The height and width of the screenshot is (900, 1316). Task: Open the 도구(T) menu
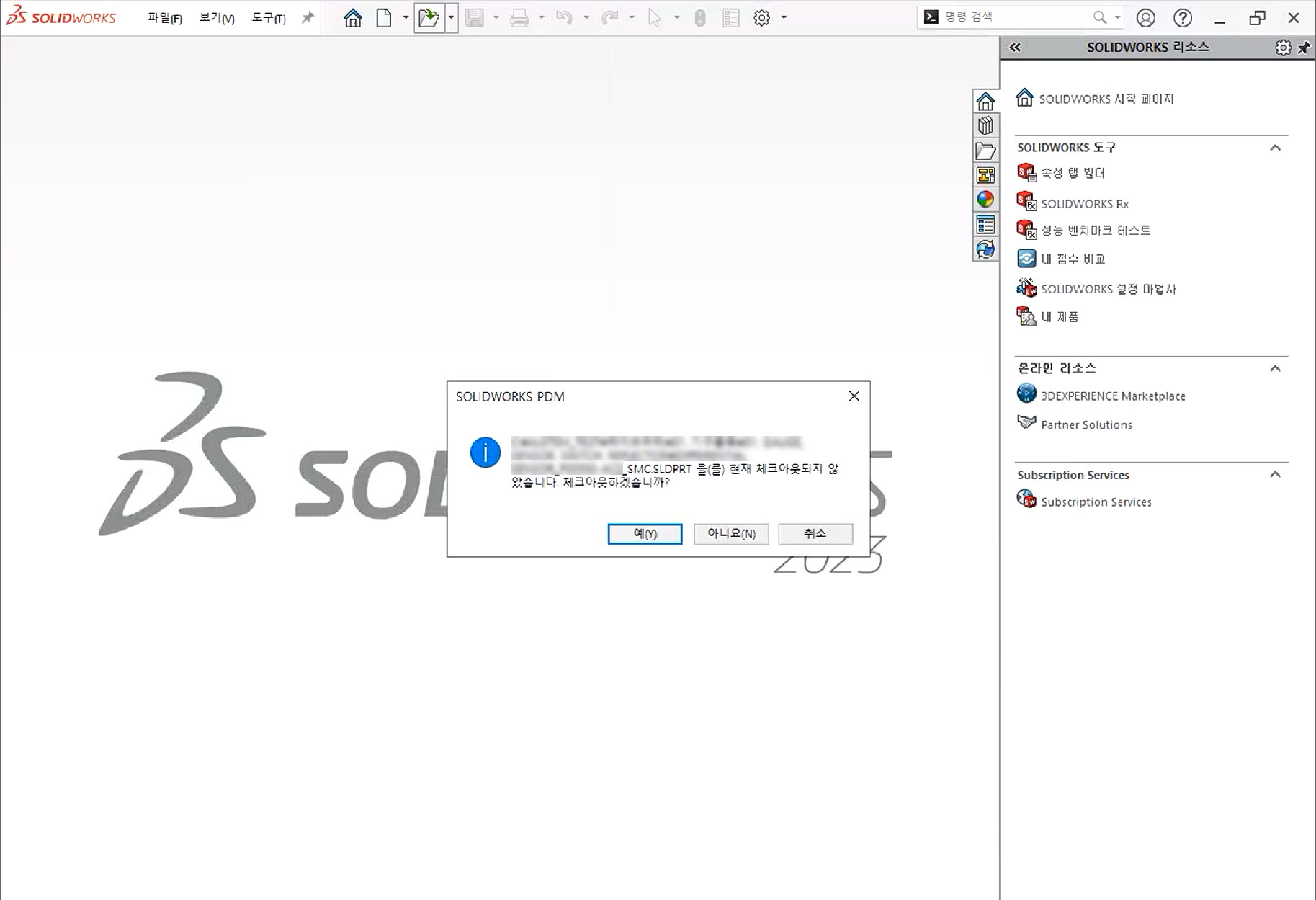269,18
